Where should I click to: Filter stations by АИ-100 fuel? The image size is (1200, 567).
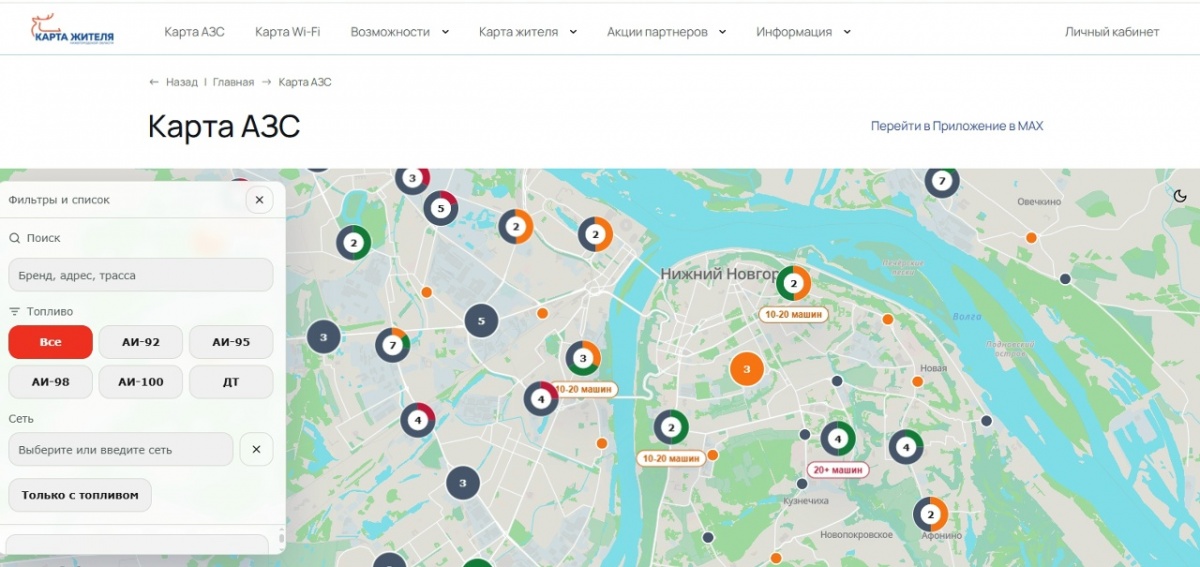tap(140, 382)
